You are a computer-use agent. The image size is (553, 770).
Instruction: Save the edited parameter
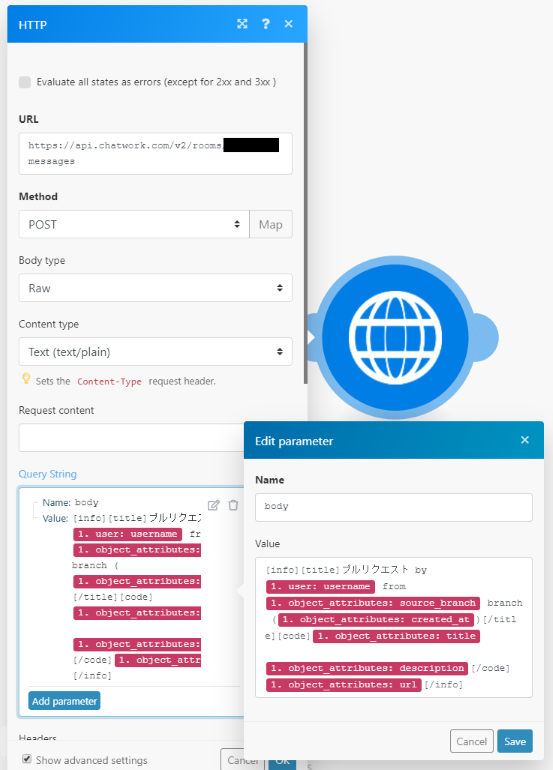point(515,741)
